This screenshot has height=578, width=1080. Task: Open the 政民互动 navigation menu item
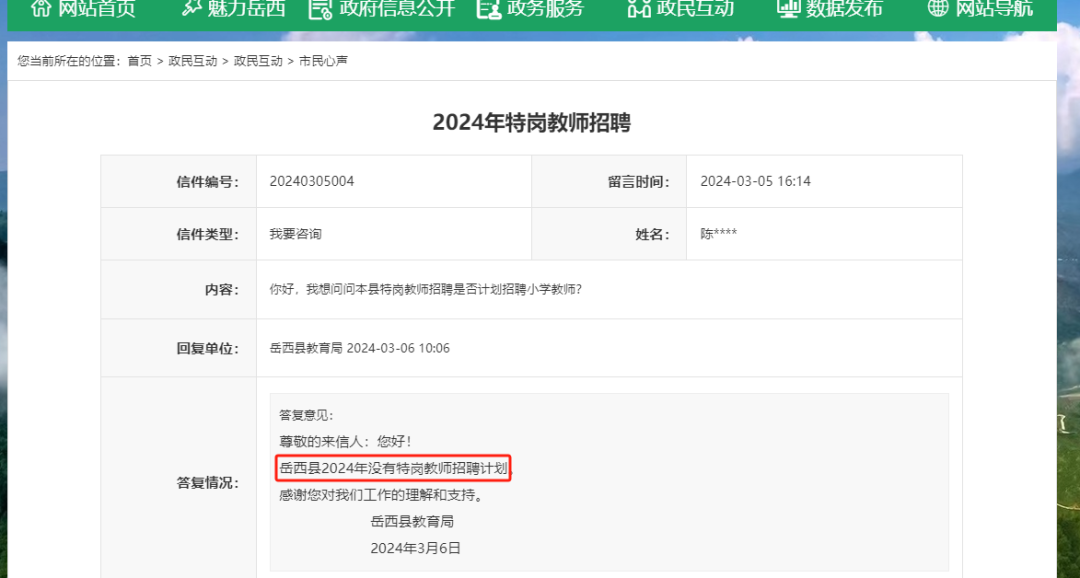[x=695, y=8]
